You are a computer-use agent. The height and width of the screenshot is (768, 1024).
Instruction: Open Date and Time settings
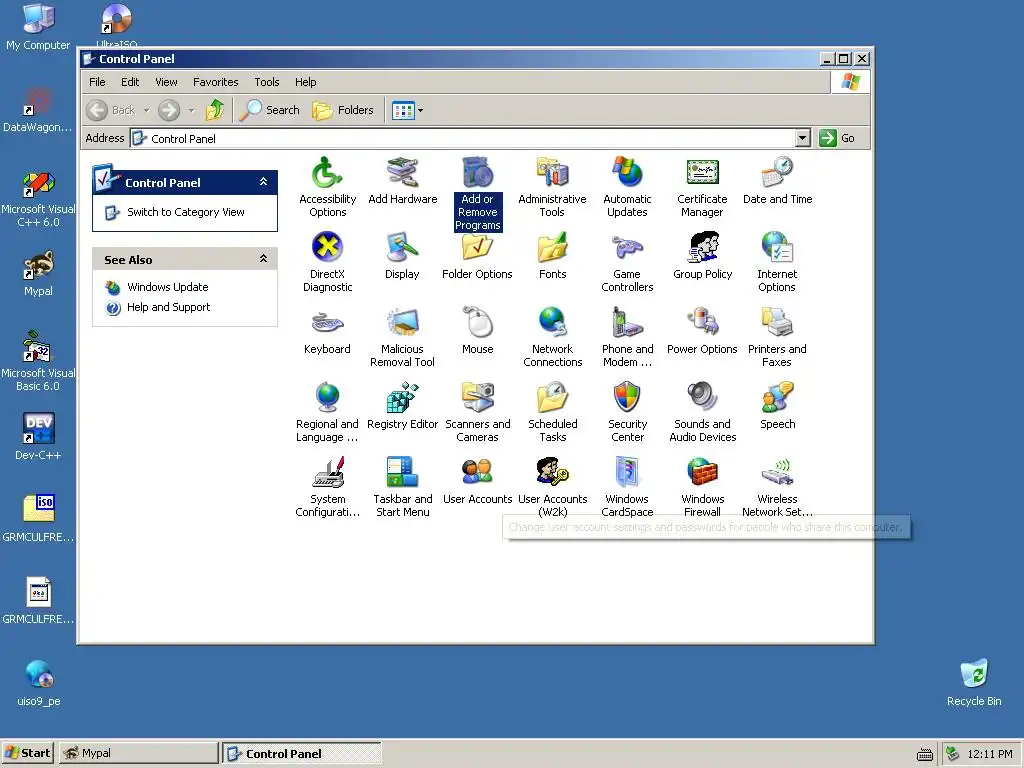[777, 181]
